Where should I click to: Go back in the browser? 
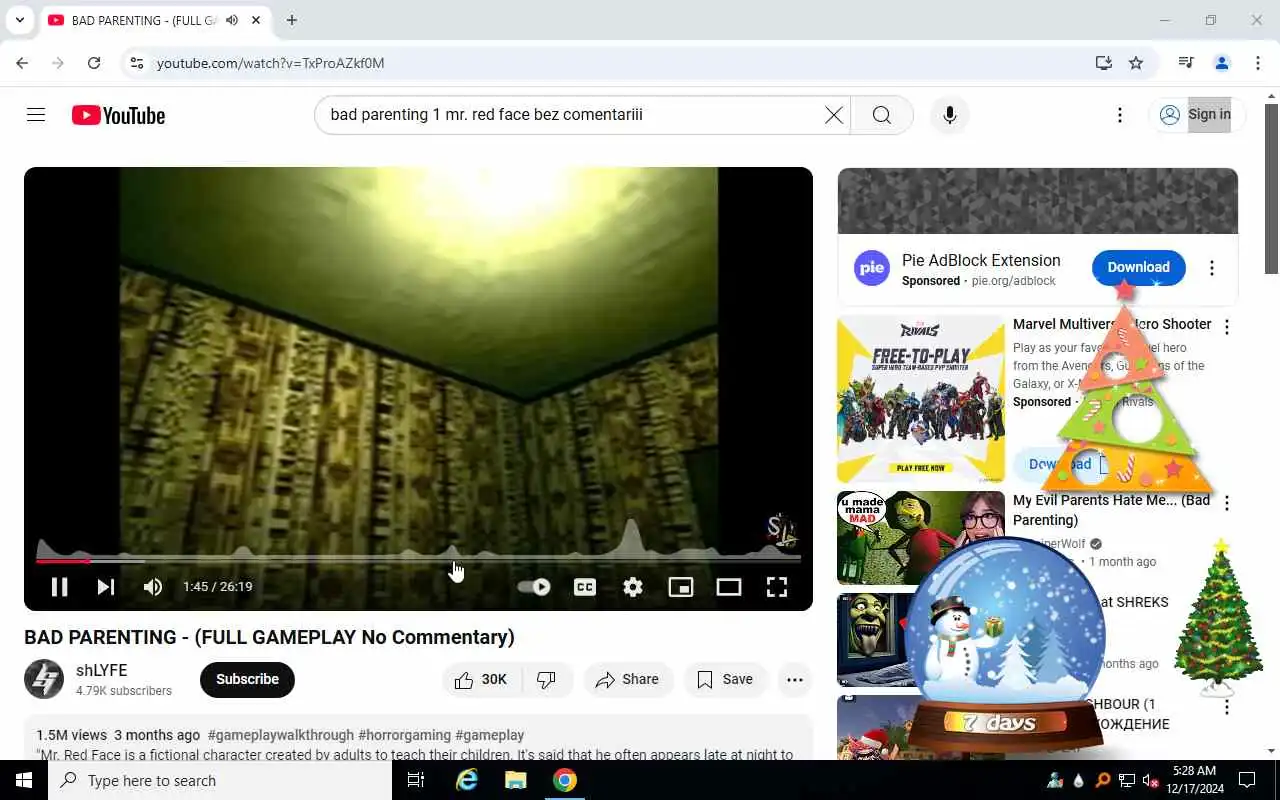22,63
